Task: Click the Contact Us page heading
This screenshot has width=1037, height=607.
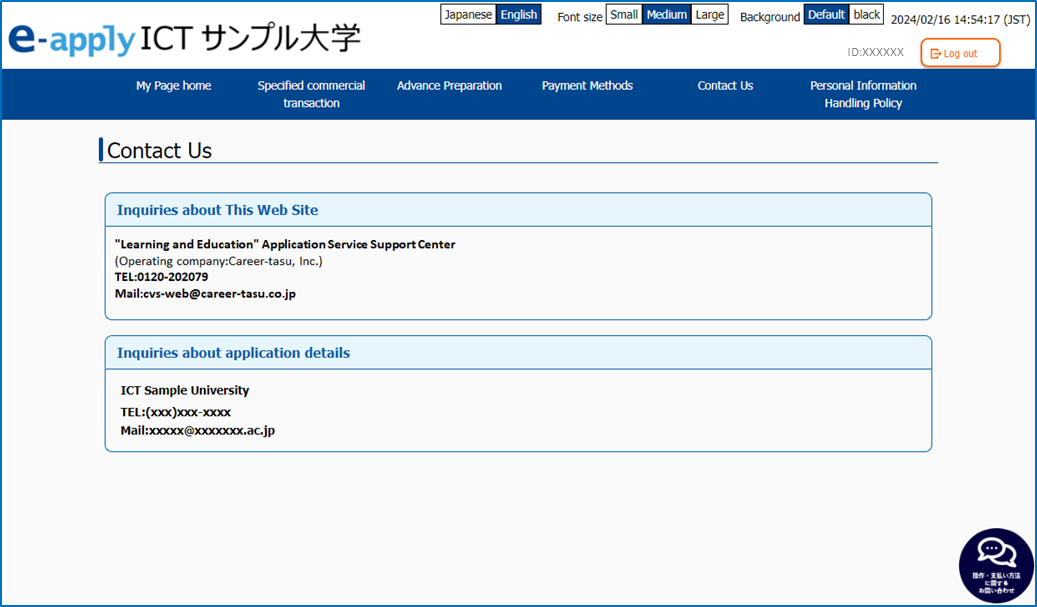Action: click(x=159, y=151)
